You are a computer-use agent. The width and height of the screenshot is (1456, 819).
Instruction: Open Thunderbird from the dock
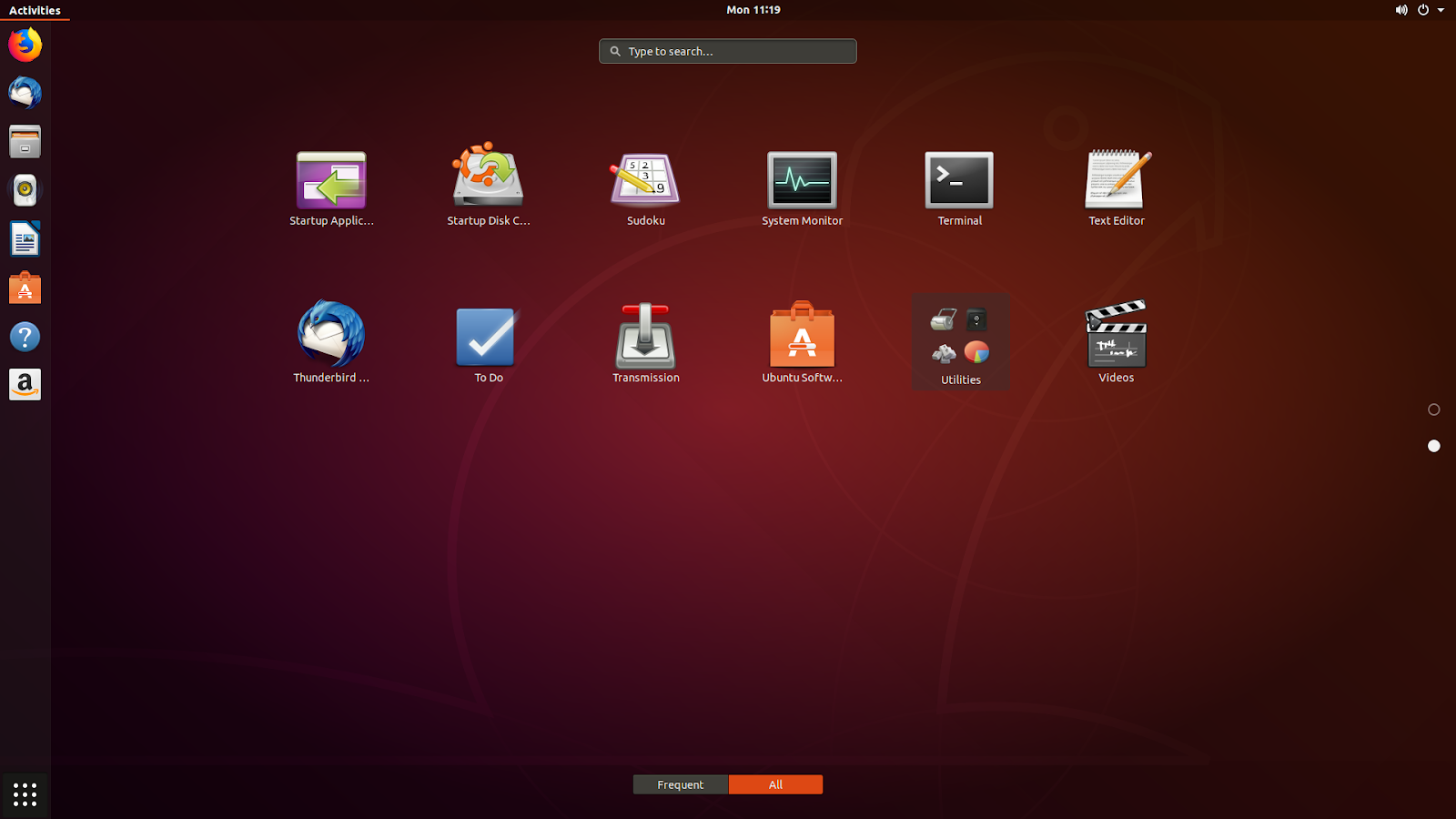25,93
